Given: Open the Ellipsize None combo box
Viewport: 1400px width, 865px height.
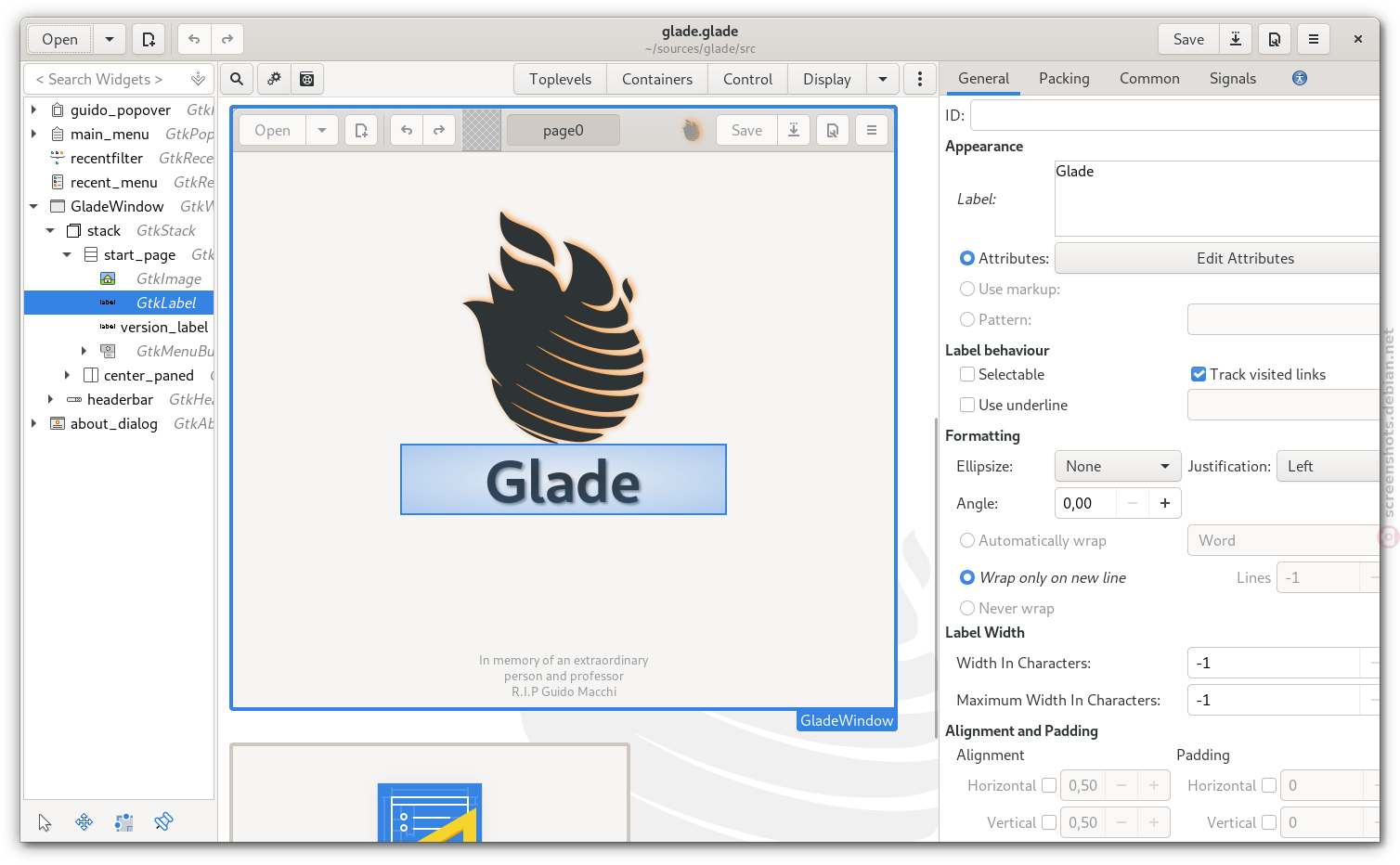Looking at the screenshot, I should [x=1118, y=466].
